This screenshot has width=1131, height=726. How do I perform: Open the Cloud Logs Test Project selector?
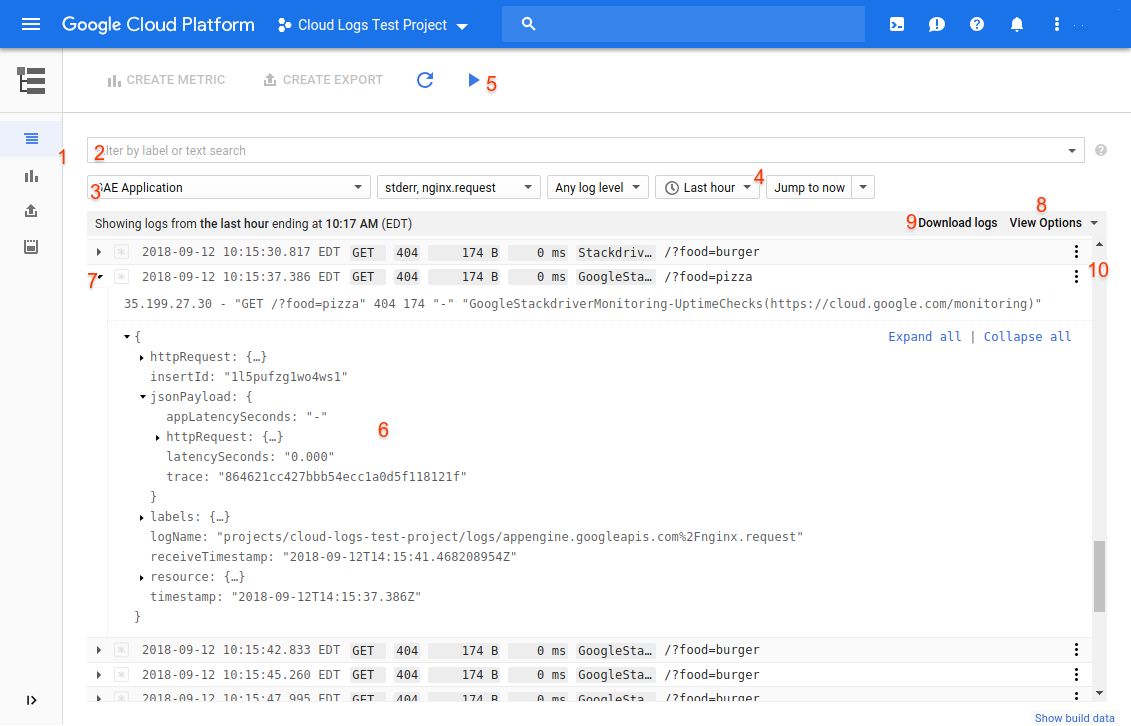372,25
